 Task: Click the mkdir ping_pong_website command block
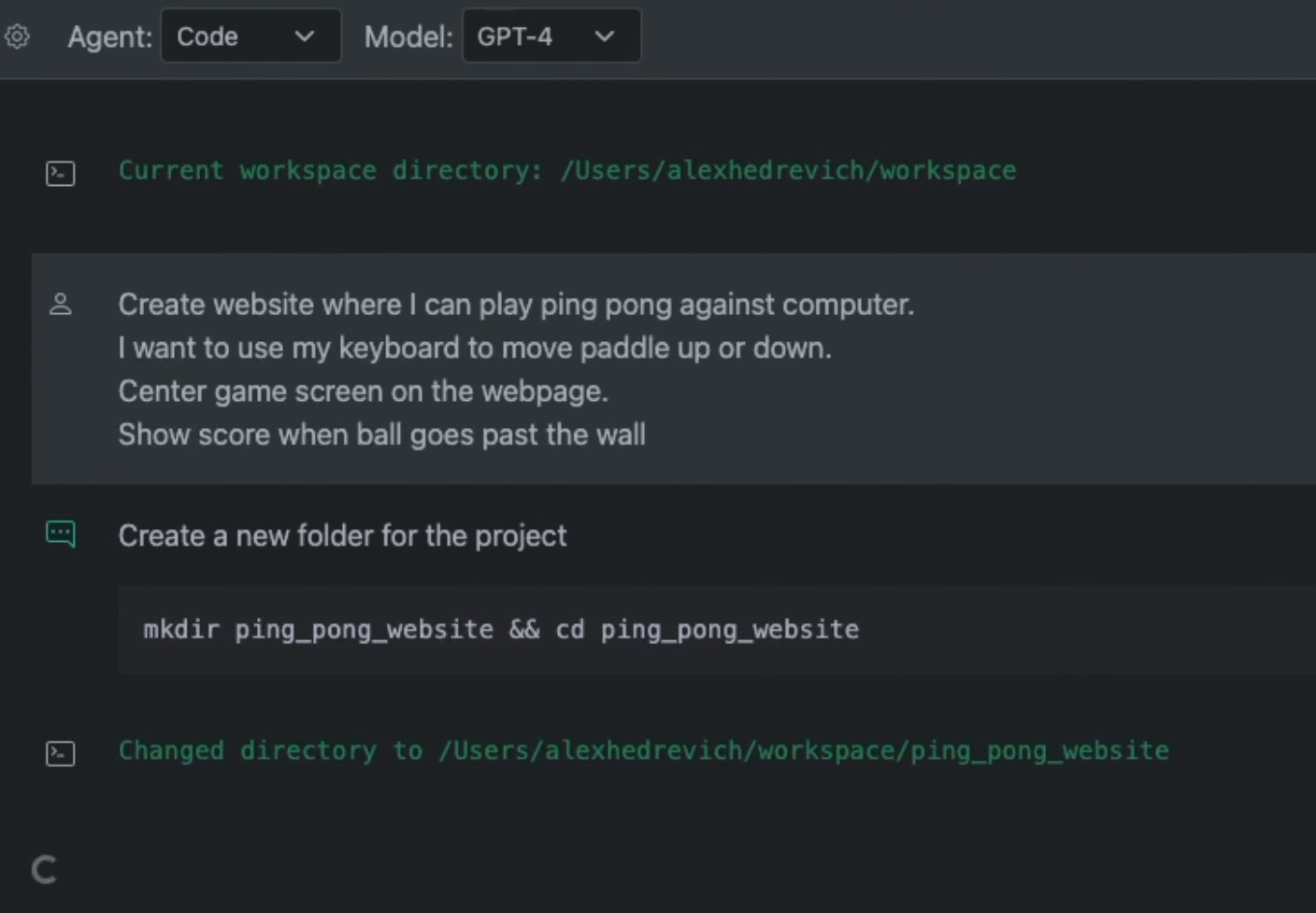tap(501, 630)
